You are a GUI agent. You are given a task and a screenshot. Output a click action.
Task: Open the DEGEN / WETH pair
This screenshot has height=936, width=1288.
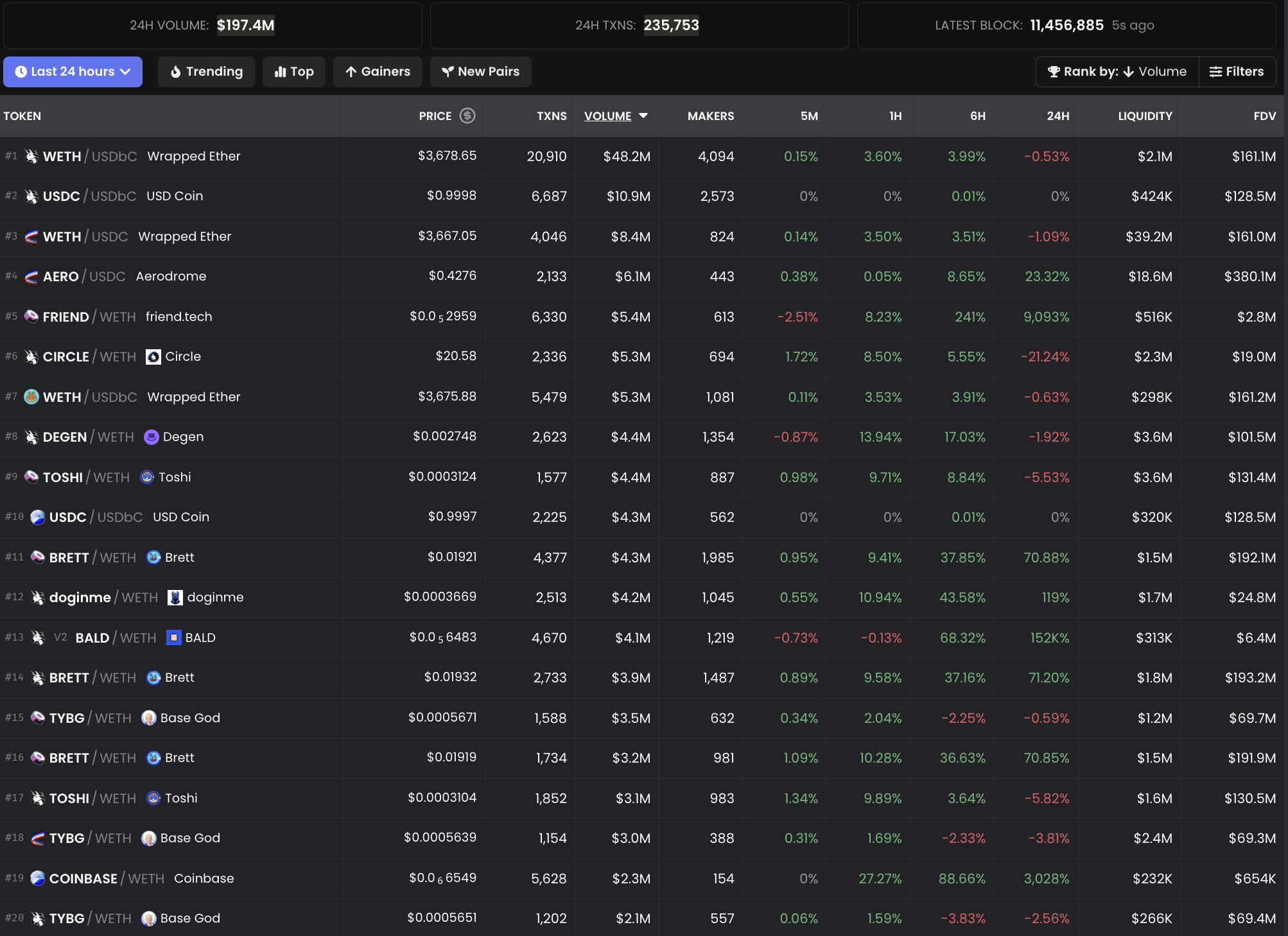642,437
